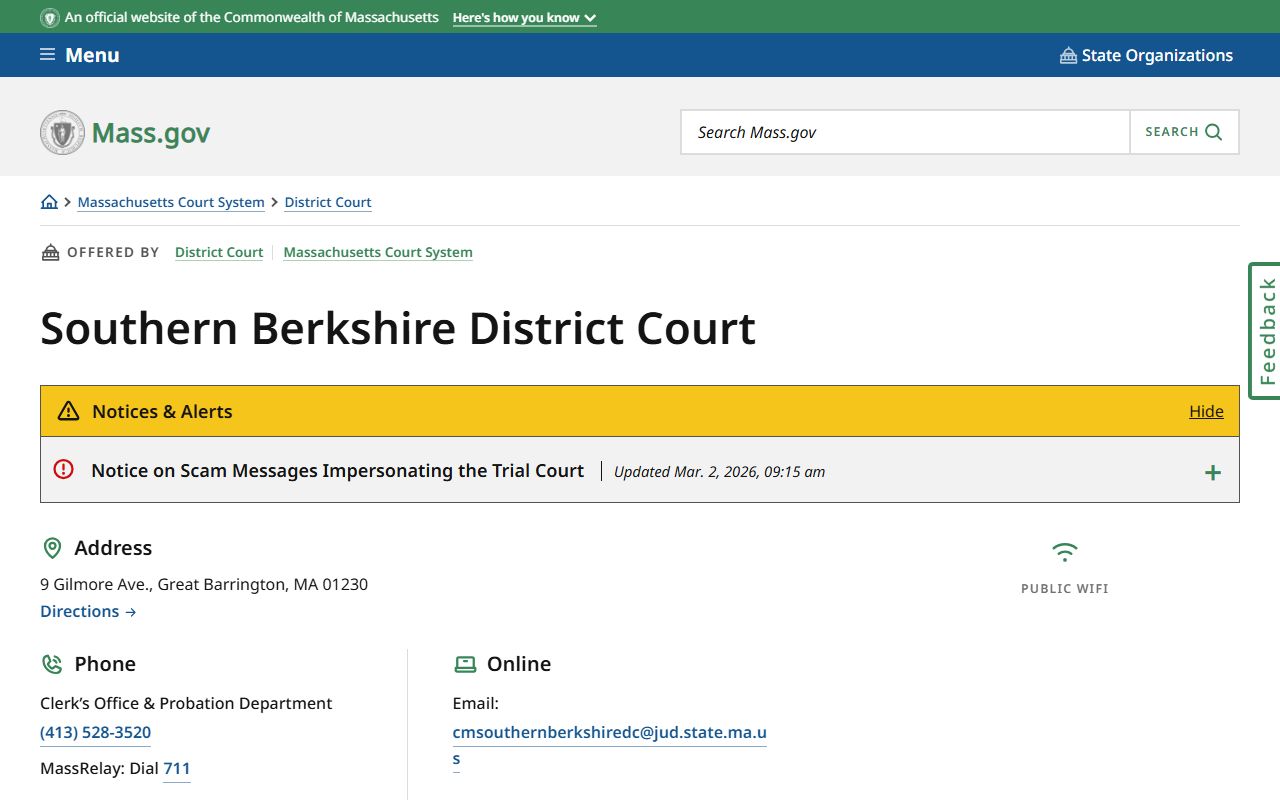
Task: Click the Online laptop icon
Action: tap(465, 664)
